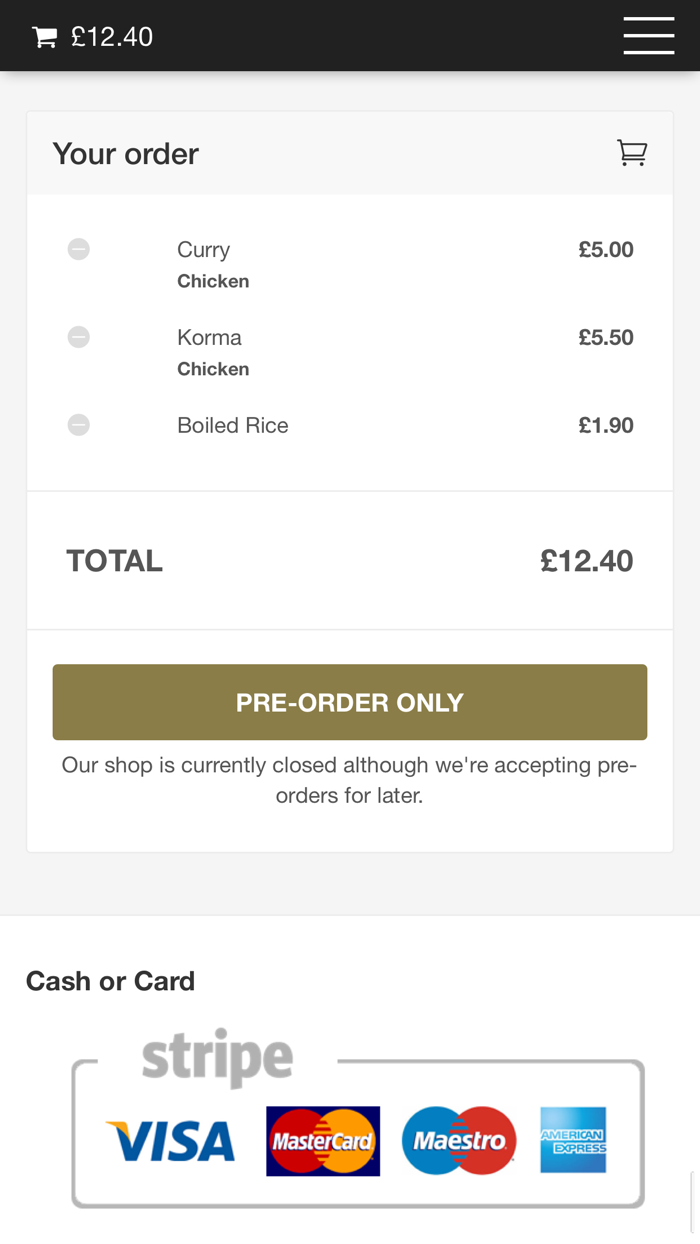
Task: Click the TOTAL £12.40 amount
Action: 586,560
